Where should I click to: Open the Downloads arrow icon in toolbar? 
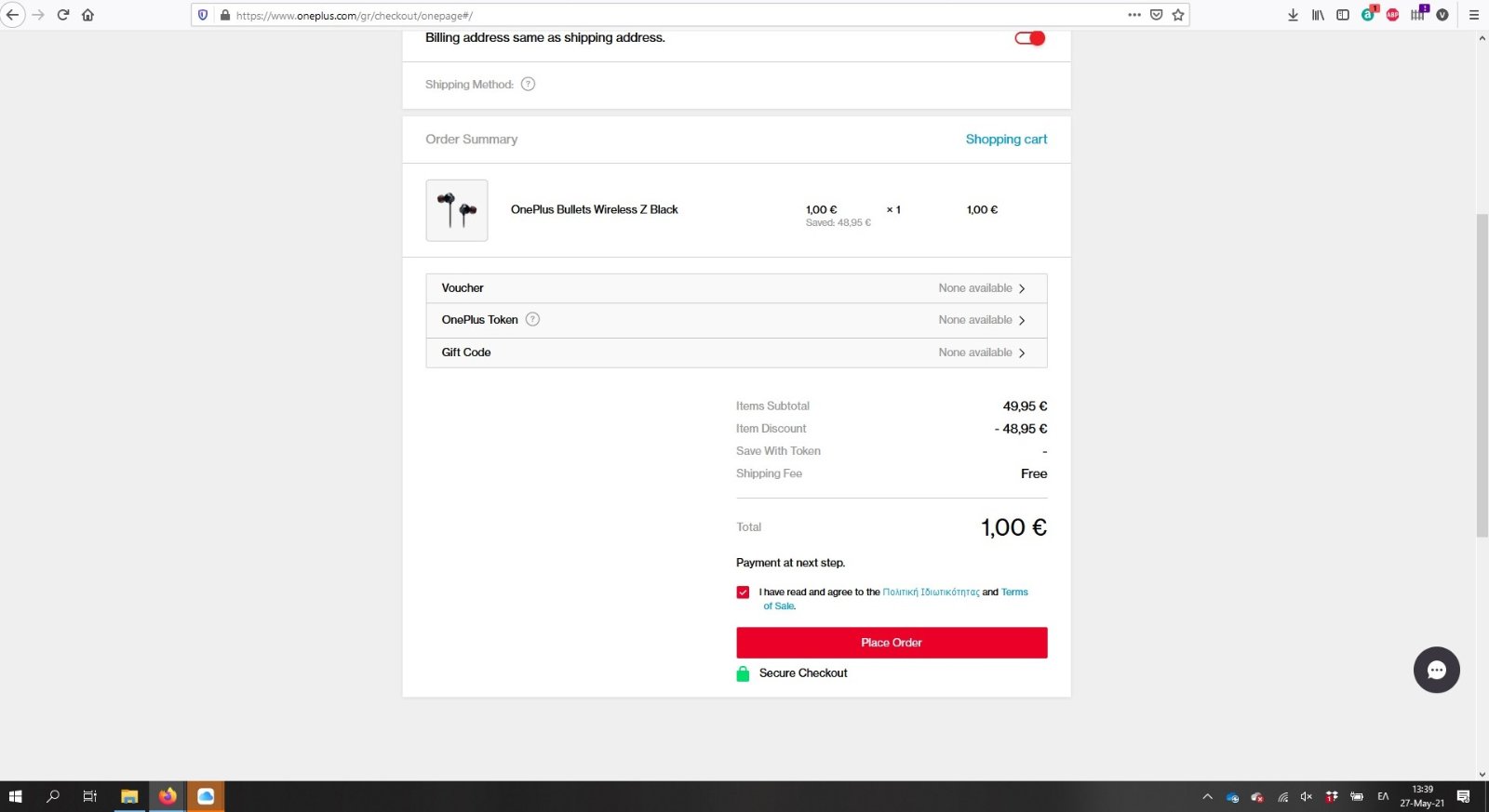tap(1293, 15)
